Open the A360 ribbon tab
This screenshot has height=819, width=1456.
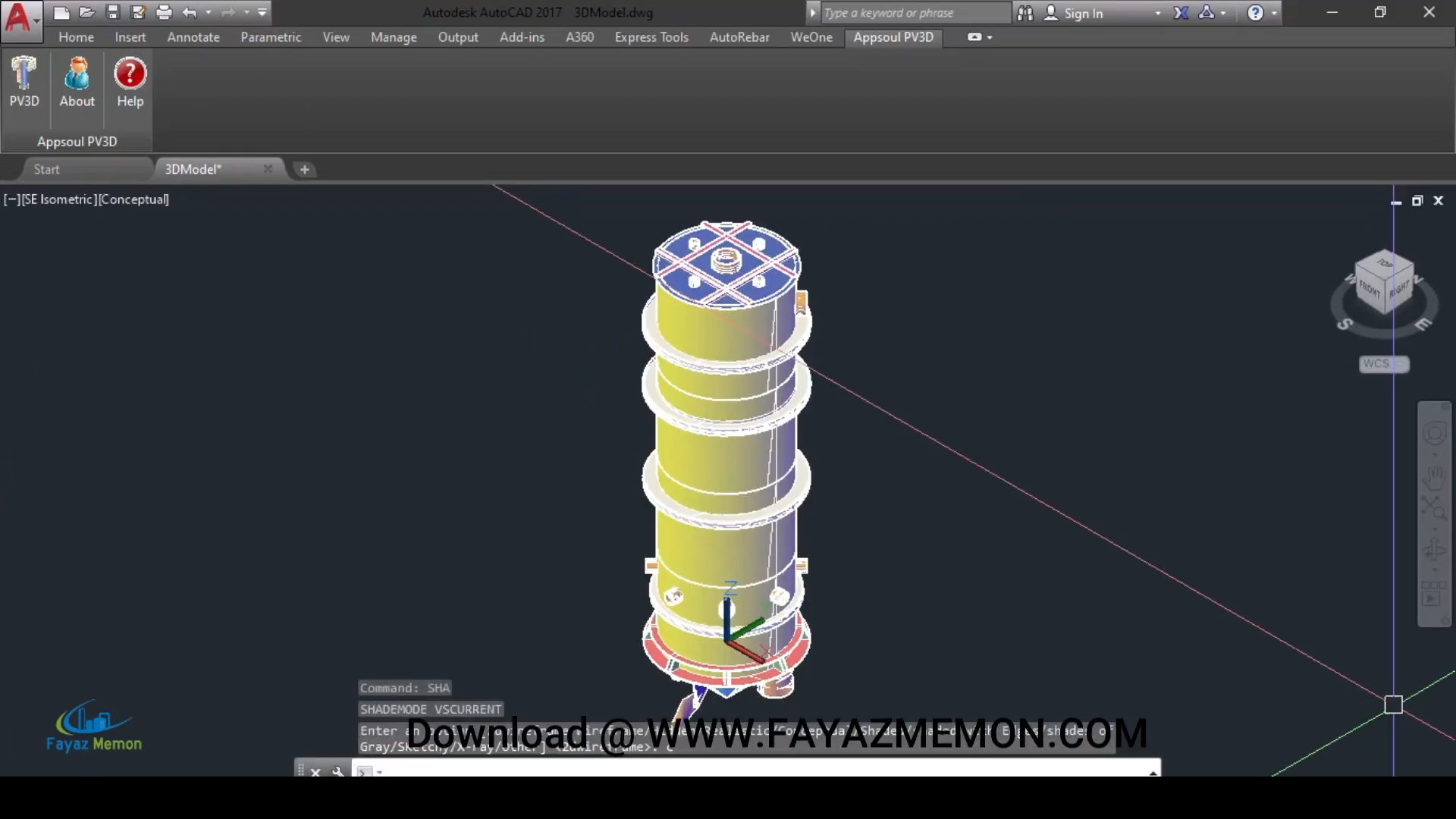click(x=579, y=37)
